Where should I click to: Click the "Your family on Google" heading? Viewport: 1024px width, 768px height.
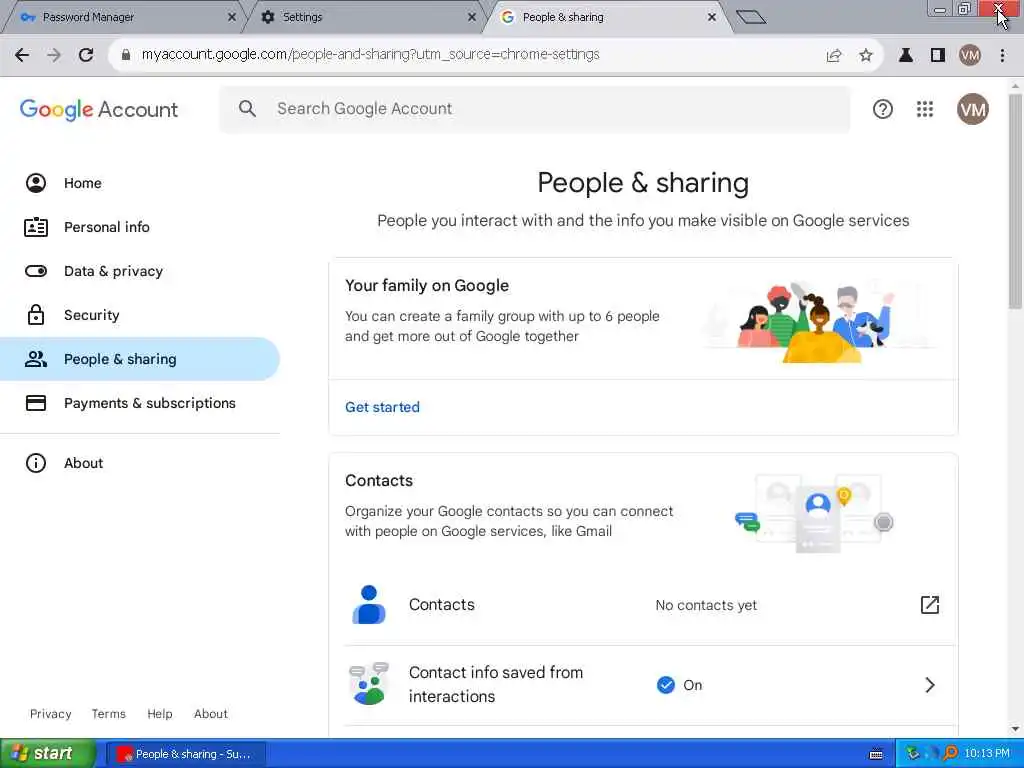click(x=426, y=285)
